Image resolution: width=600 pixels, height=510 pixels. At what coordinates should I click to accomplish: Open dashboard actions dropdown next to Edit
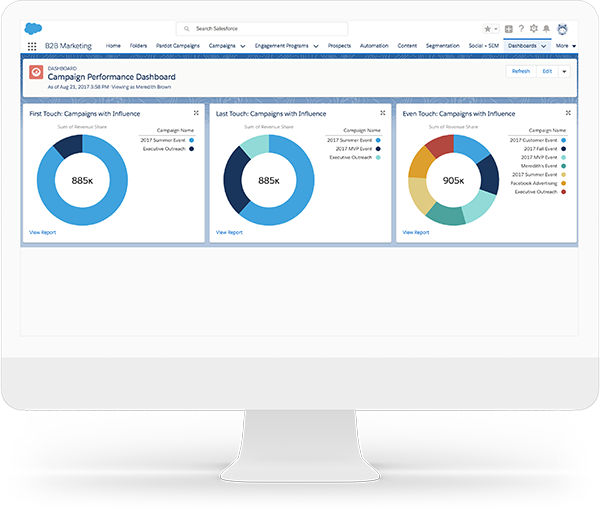click(x=564, y=72)
